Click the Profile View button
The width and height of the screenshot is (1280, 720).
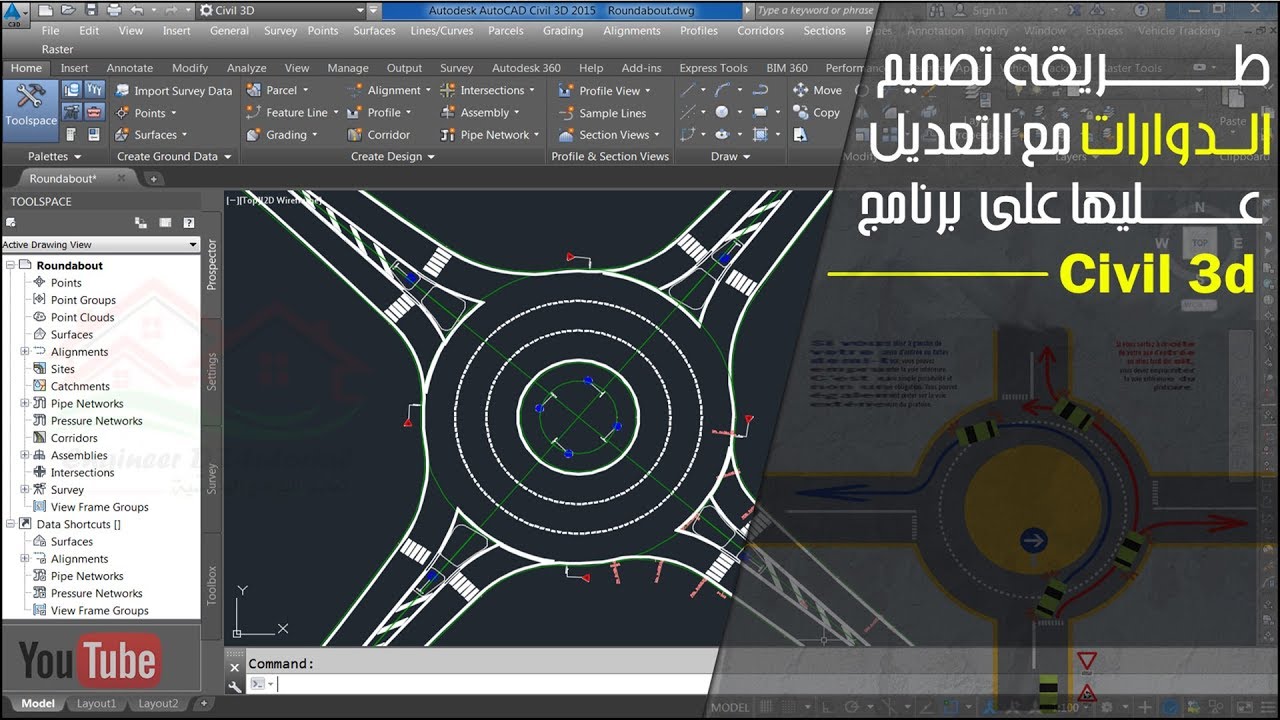605,90
